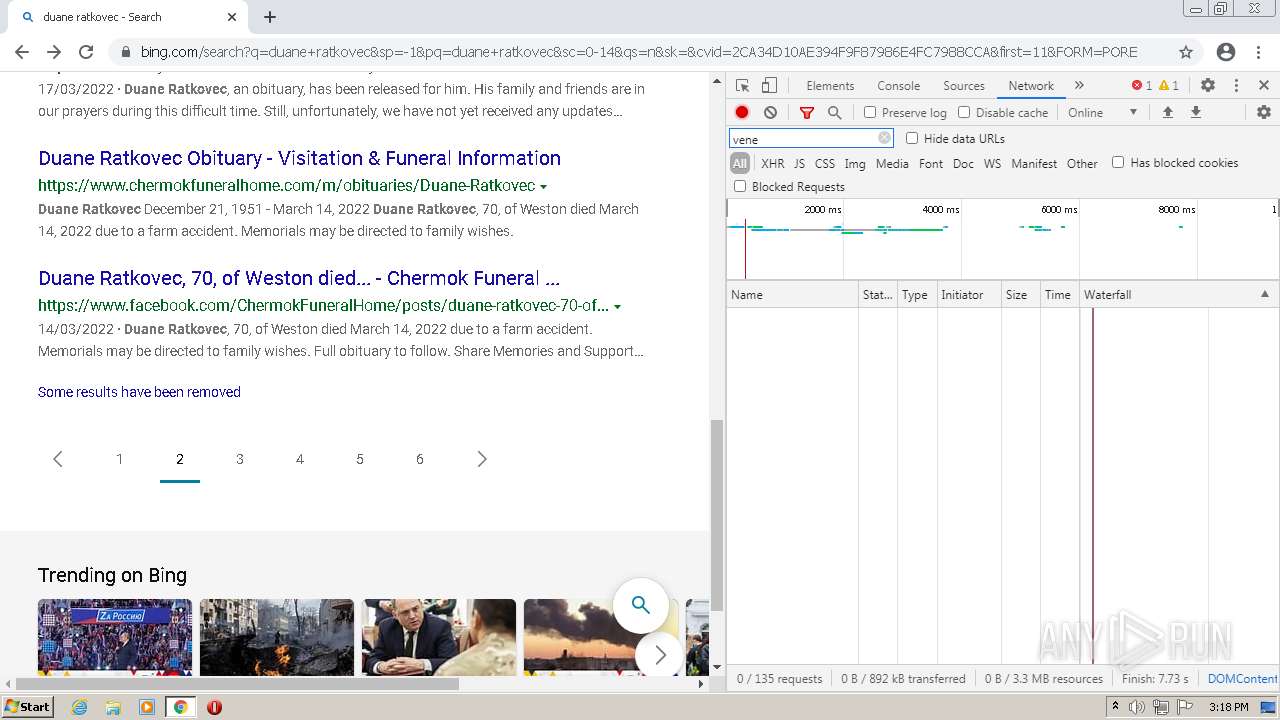Click the browser address bar
The image size is (1280, 720).
click(640, 52)
